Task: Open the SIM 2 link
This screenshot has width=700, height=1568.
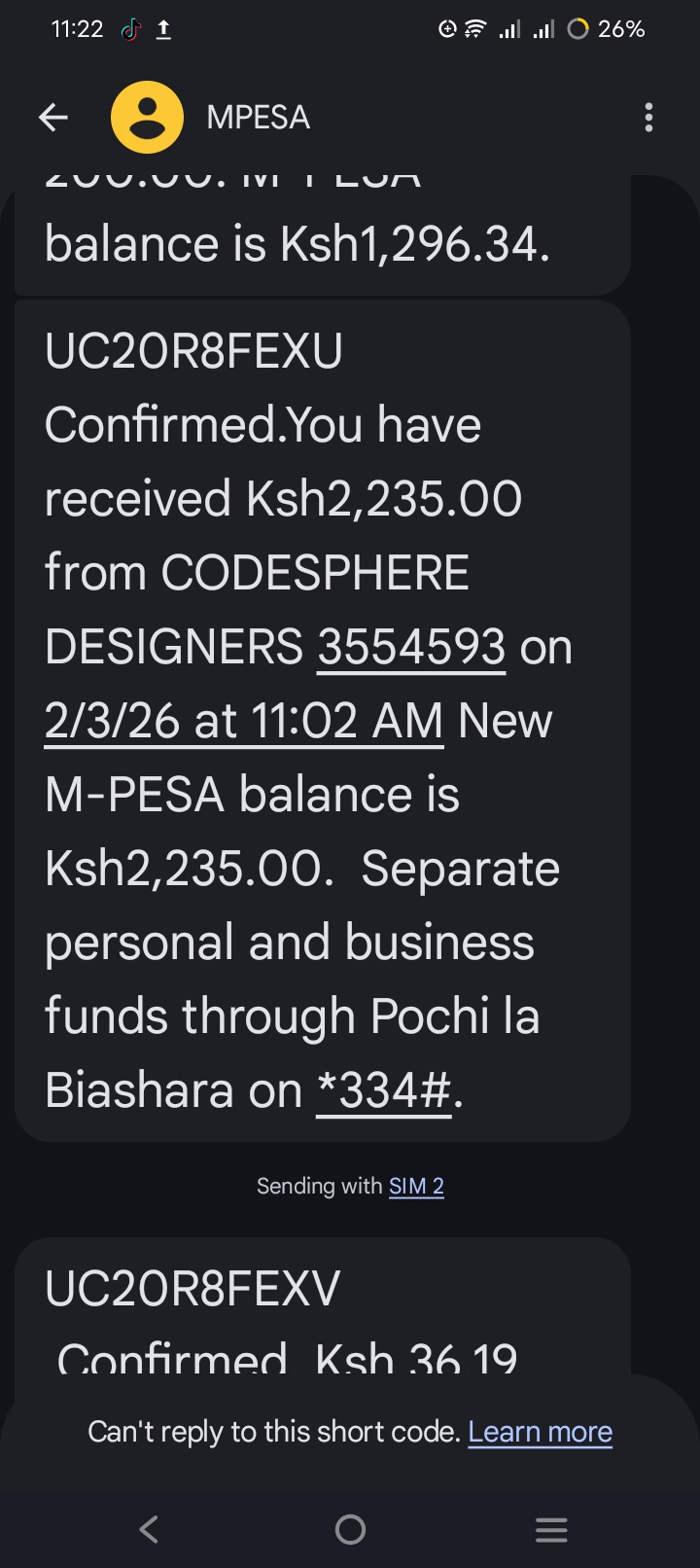Action: (416, 1186)
